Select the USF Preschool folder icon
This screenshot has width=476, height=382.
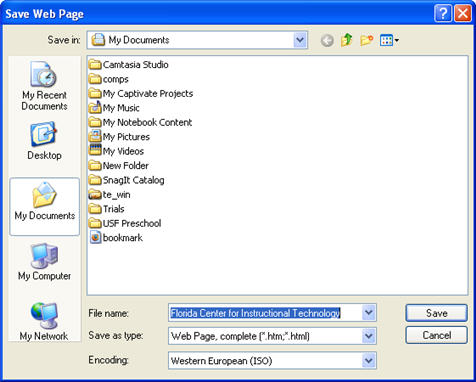(x=95, y=223)
